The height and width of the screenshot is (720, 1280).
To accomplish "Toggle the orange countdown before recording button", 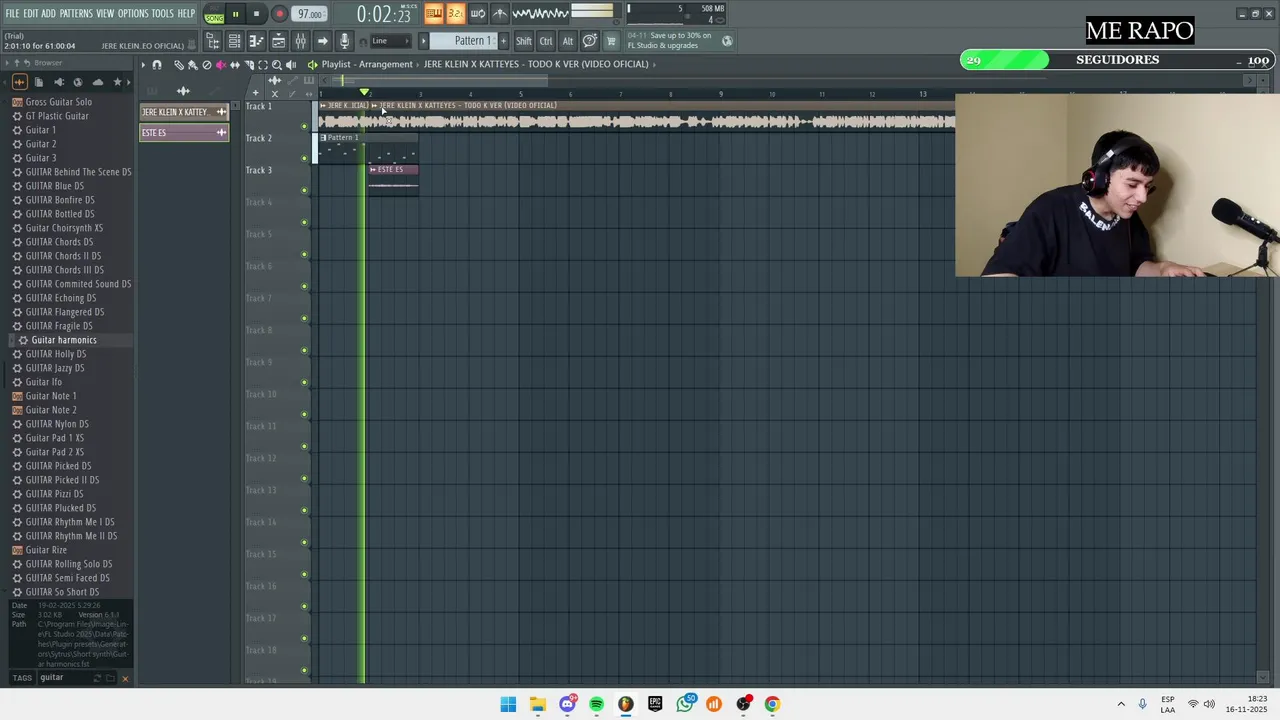I will (x=456, y=14).
